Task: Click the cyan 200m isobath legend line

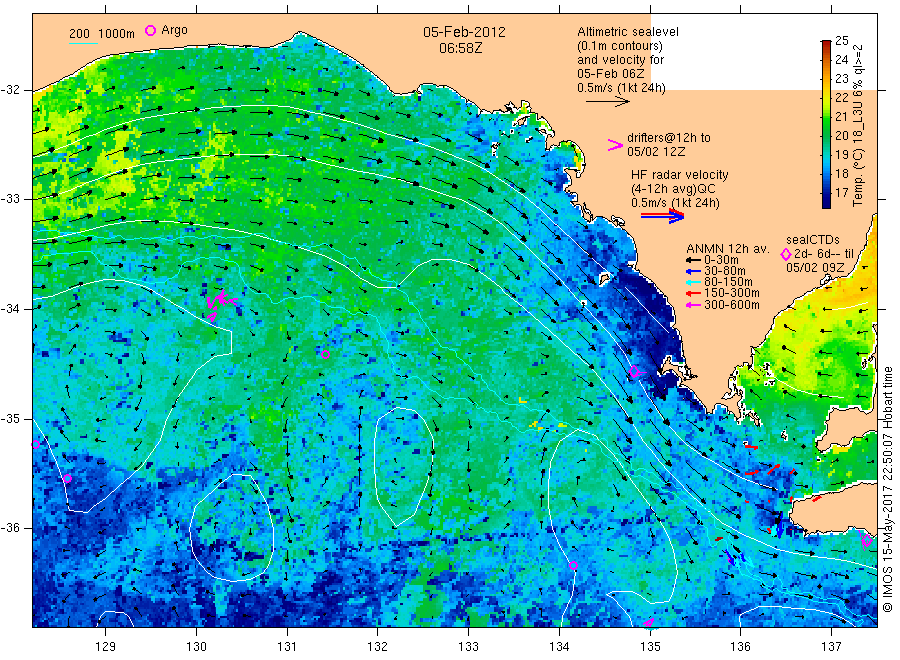Action: click(x=83, y=43)
